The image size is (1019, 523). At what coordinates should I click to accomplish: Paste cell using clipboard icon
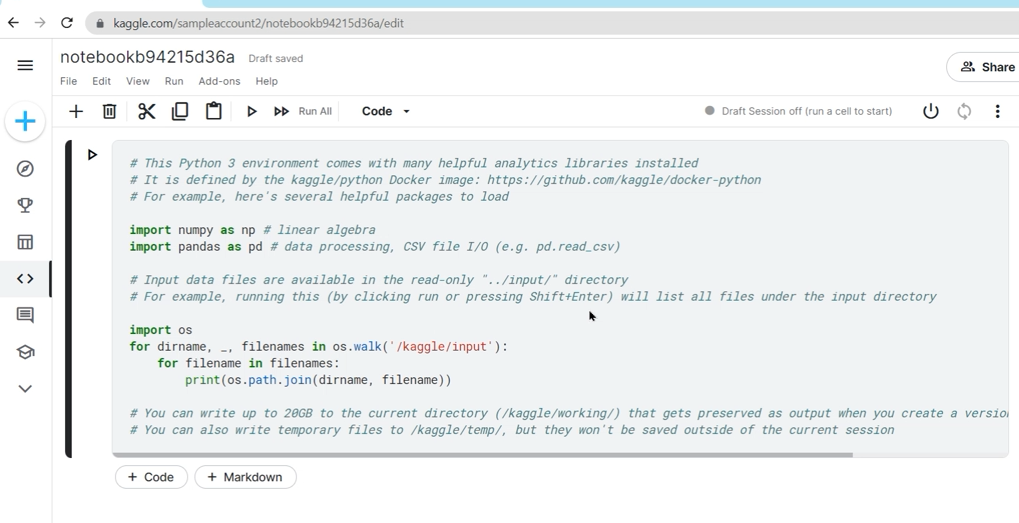click(214, 111)
